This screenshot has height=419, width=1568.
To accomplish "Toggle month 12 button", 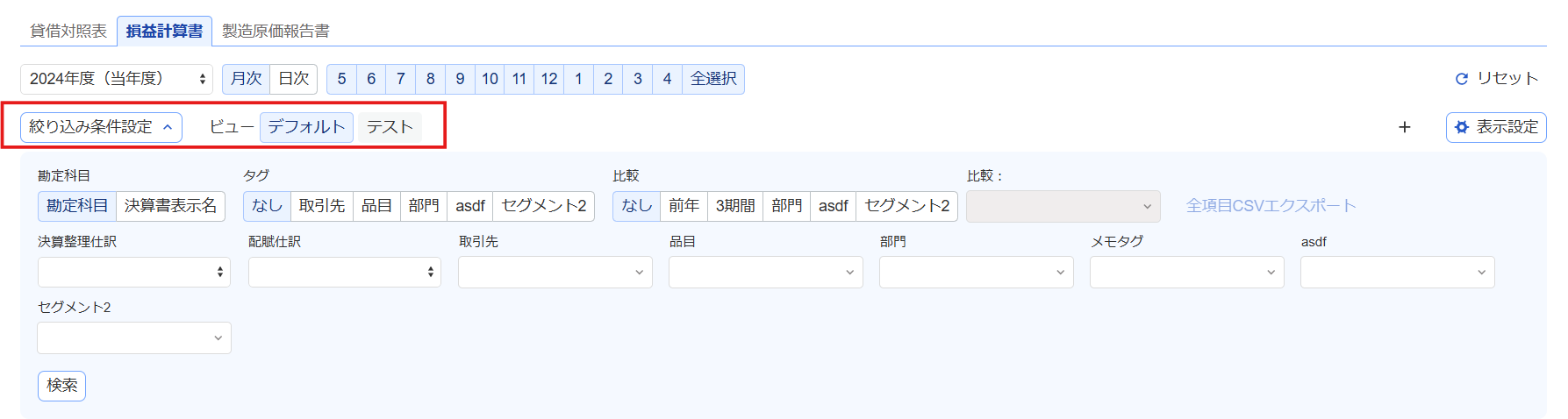I will [549, 79].
